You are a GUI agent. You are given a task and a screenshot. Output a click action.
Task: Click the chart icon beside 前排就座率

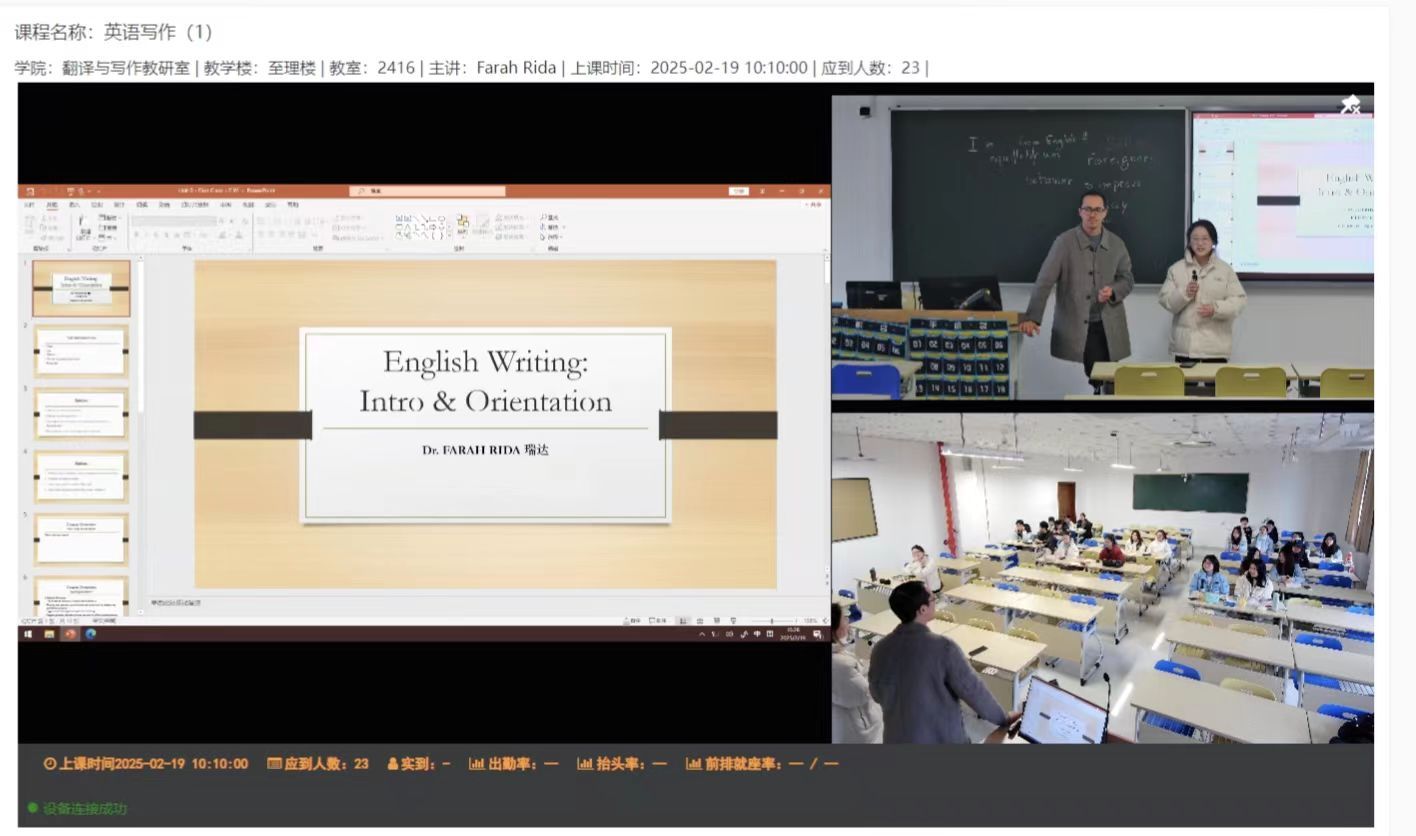[x=693, y=764]
